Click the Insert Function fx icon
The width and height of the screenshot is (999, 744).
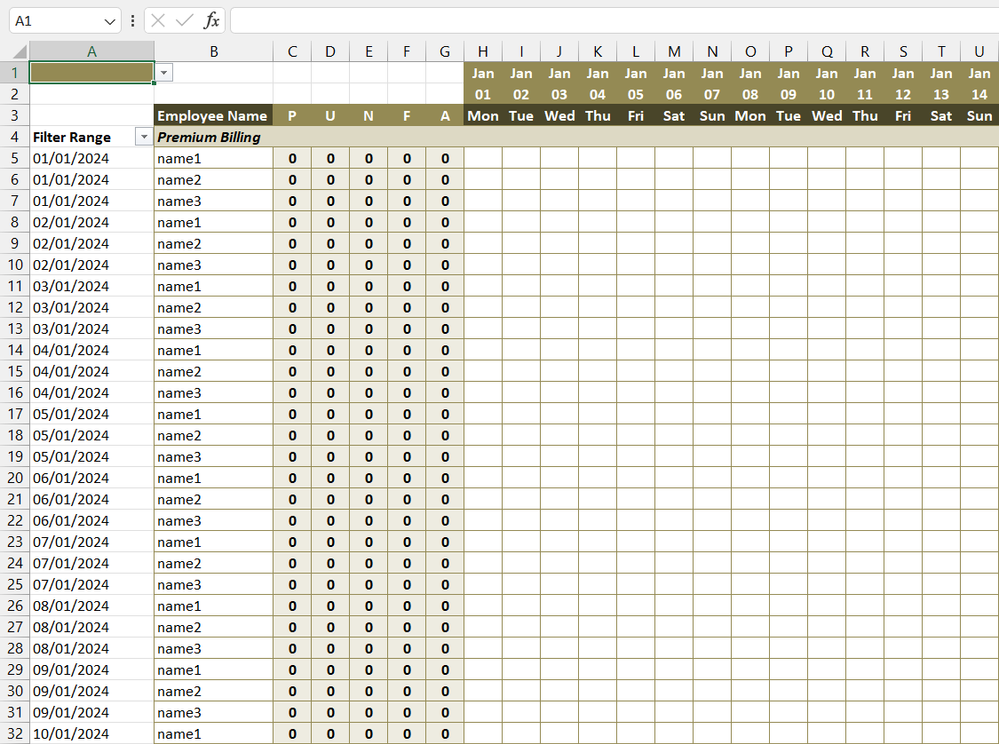click(212, 21)
